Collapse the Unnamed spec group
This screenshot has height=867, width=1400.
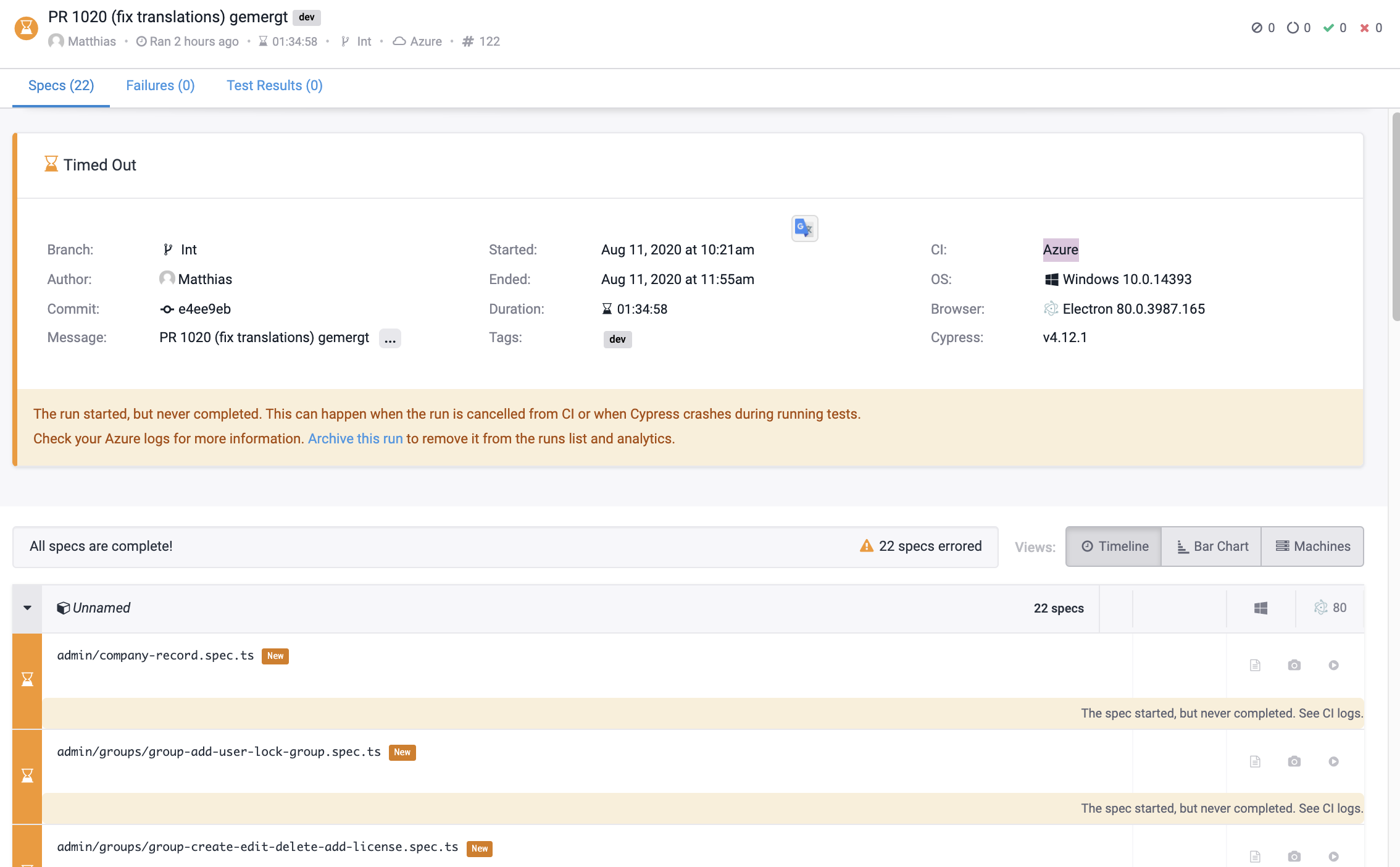27,608
